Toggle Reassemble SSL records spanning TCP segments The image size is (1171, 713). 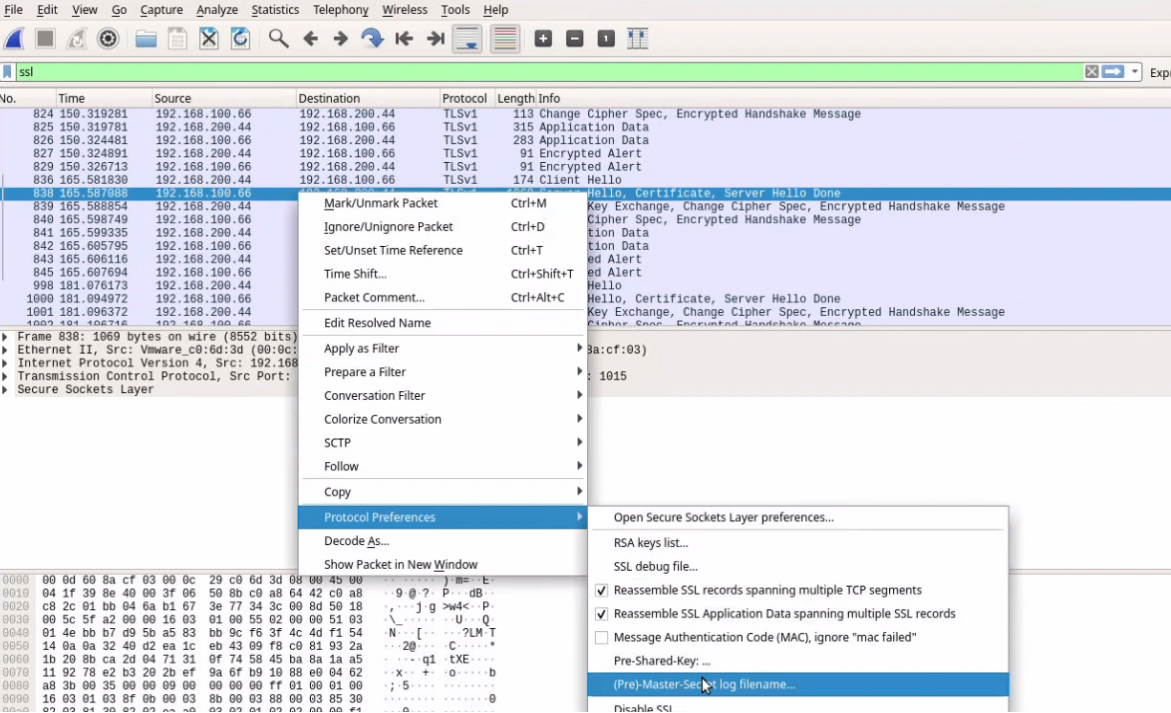point(601,591)
